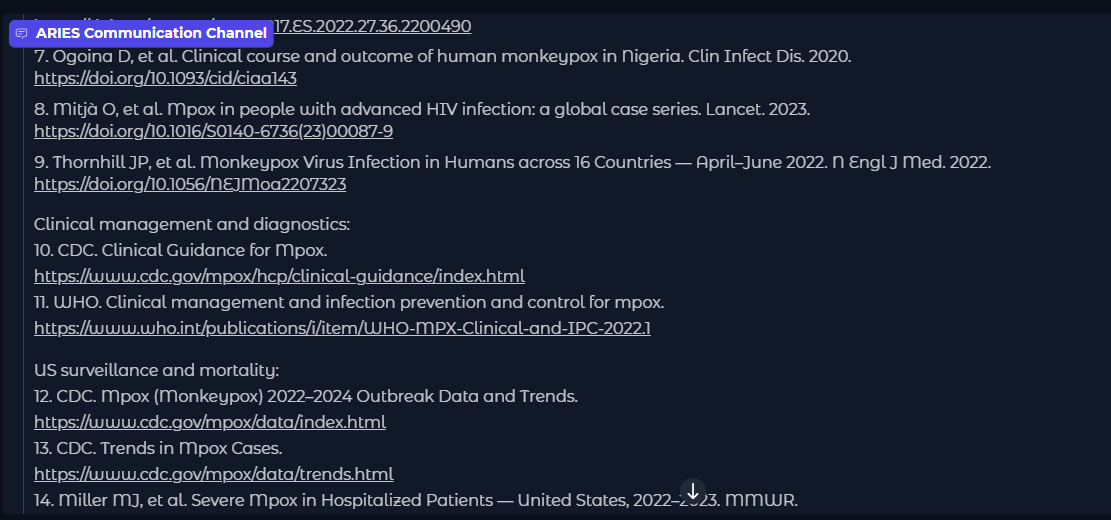Click reference 10 CDC Clinical Guidance text
Screen dimensions: 1111x520
(181, 250)
